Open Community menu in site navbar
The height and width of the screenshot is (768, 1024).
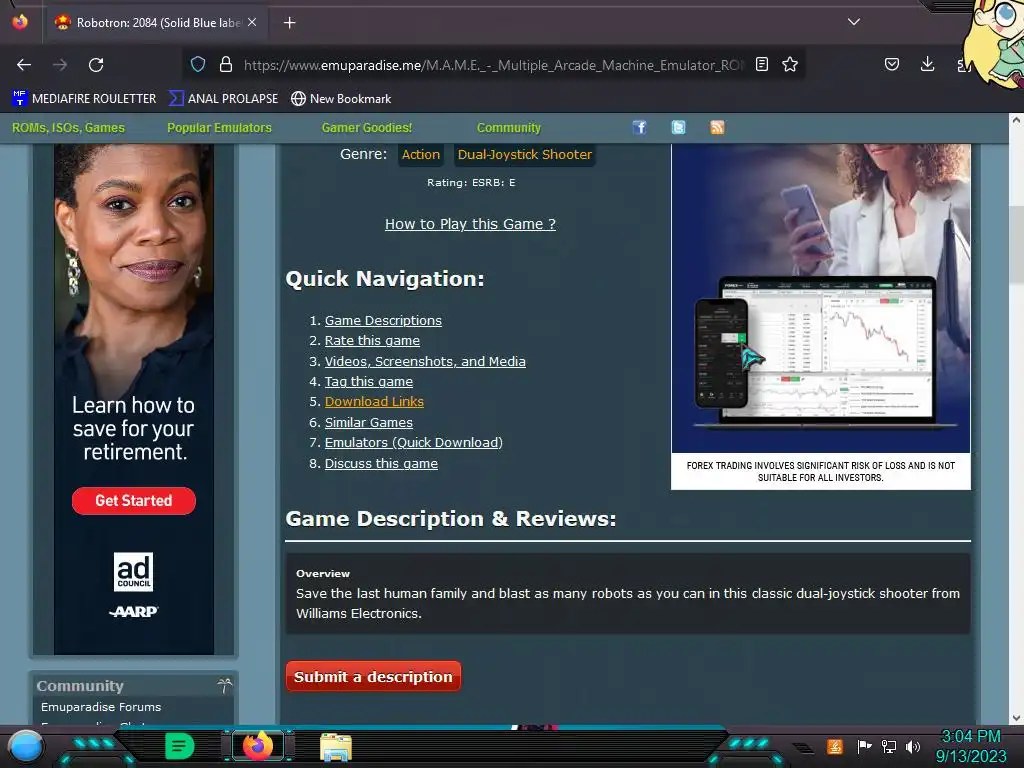(509, 128)
